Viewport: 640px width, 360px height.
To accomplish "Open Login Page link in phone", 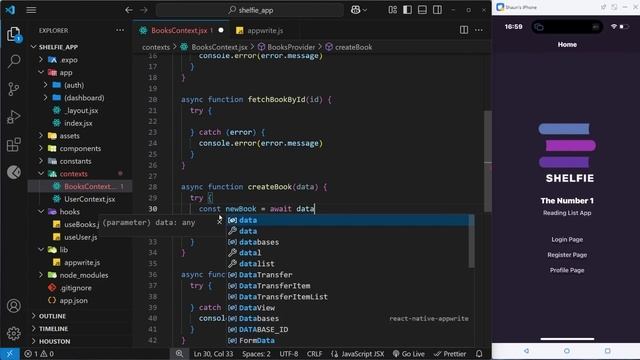I will (x=567, y=240).
